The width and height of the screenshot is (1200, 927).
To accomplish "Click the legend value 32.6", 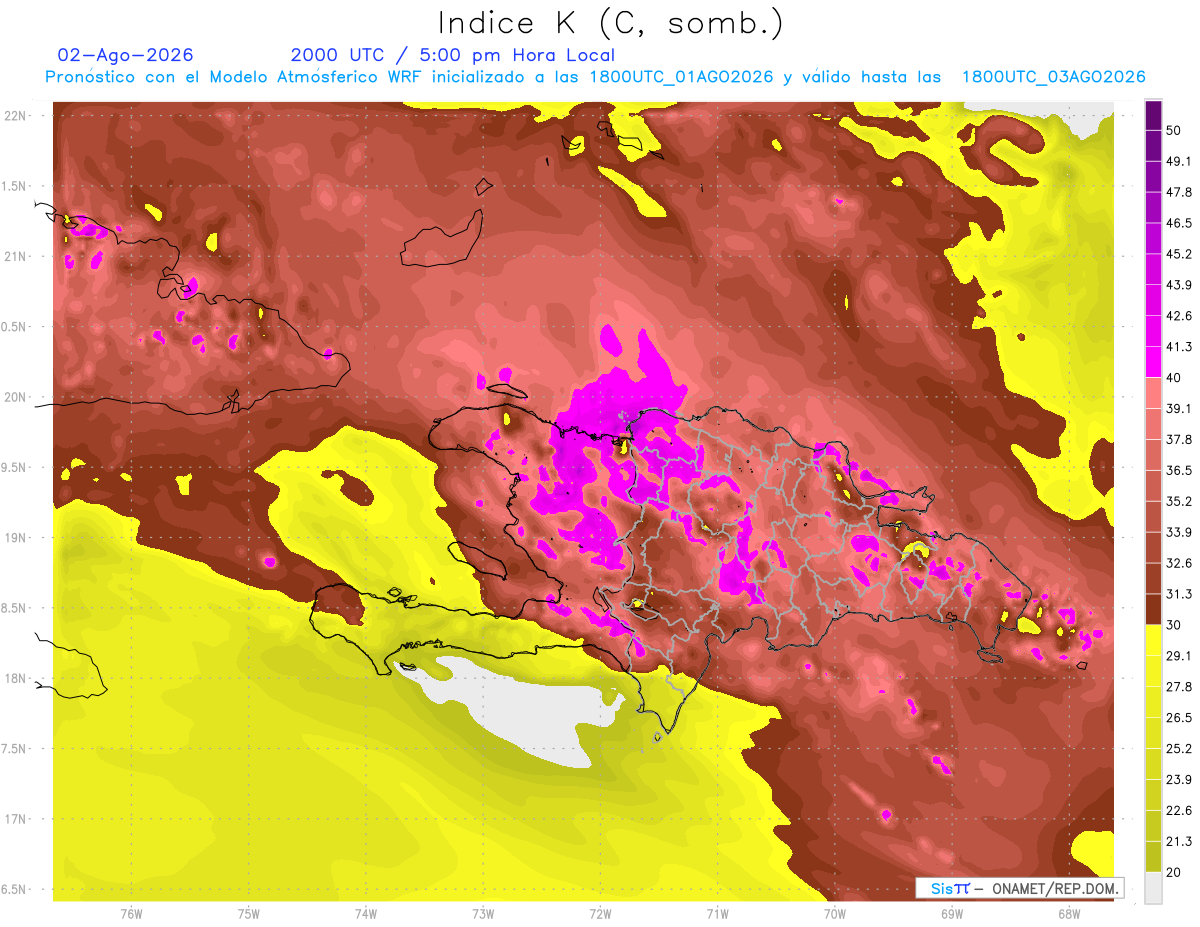I will click(x=1178, y=563).
